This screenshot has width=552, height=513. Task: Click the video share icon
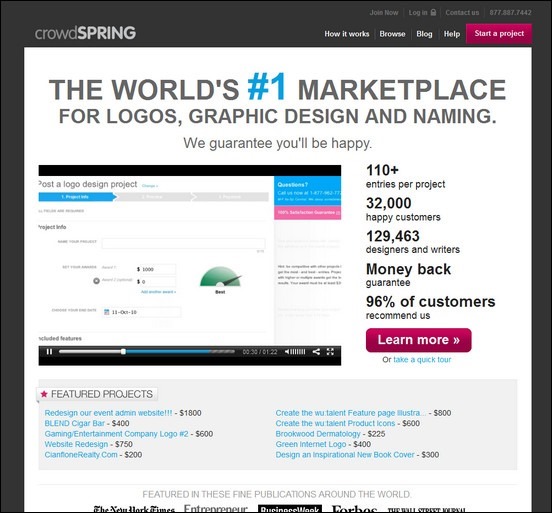click(x=316, y=351)
